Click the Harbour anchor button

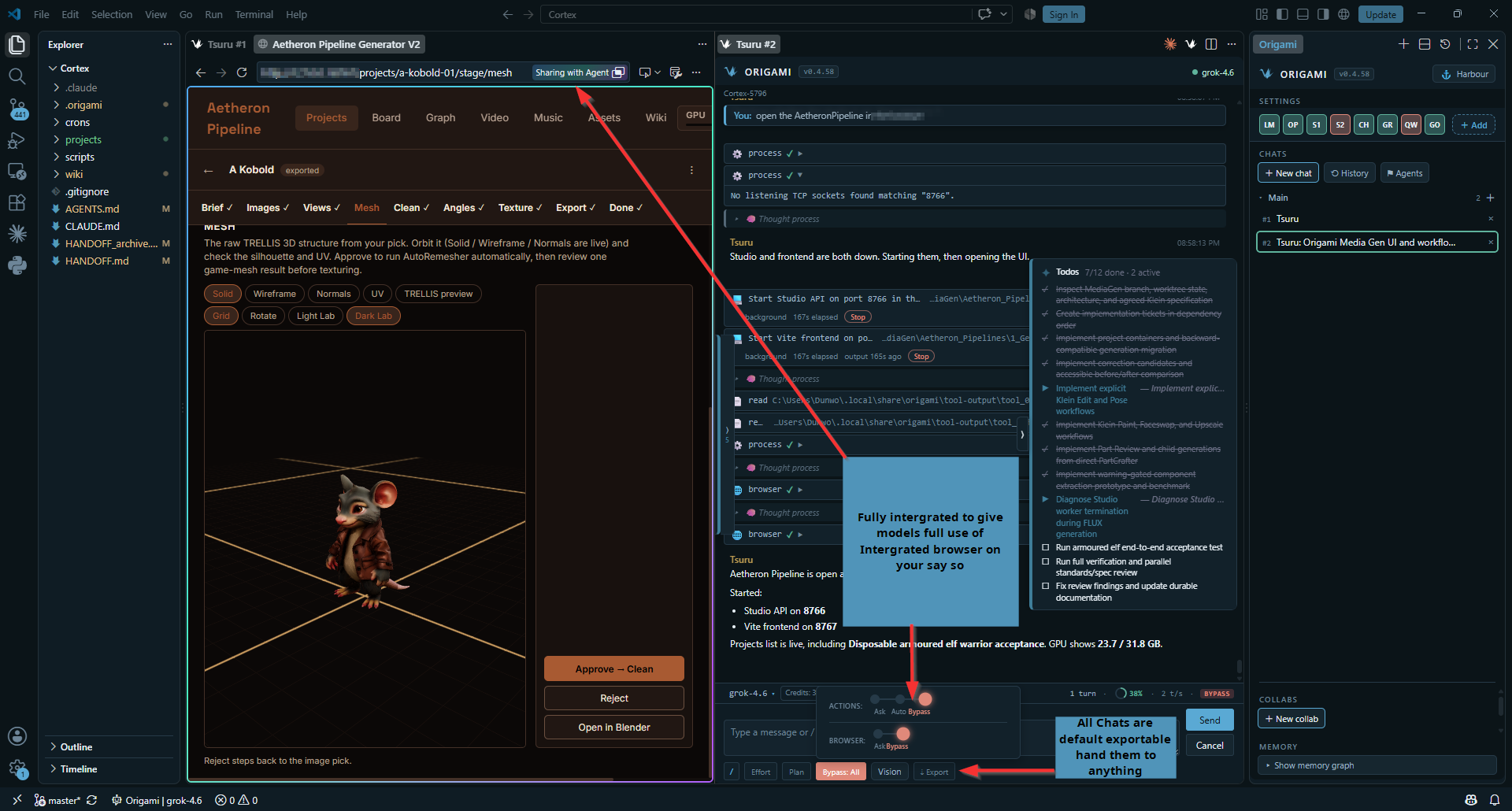[1464, 74]
